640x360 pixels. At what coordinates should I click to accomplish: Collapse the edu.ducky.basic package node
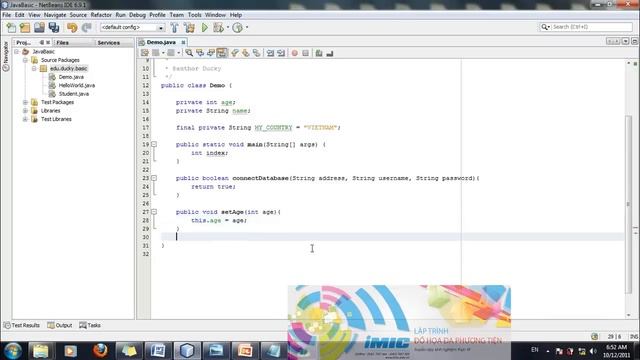point(34,69)
